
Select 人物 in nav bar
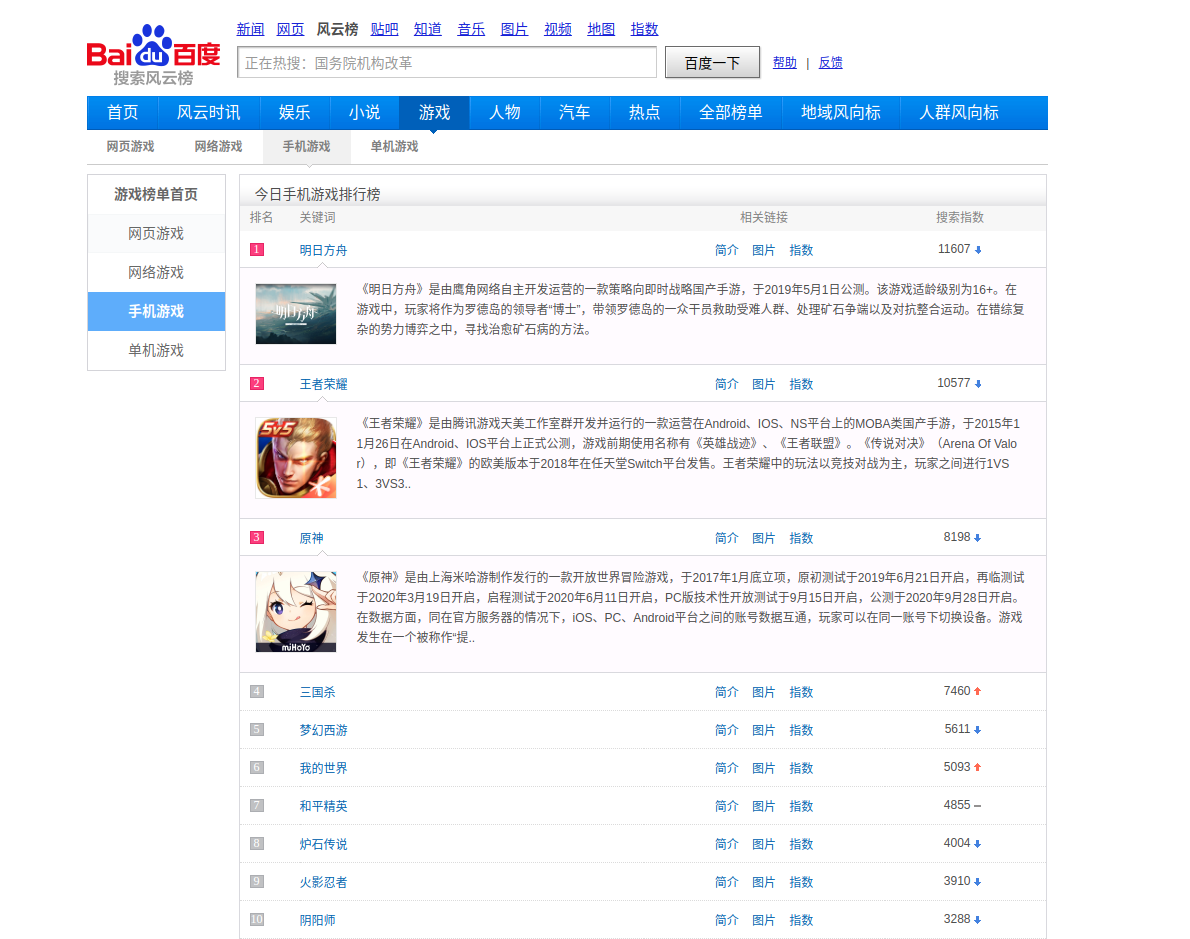tap(505, 112)
